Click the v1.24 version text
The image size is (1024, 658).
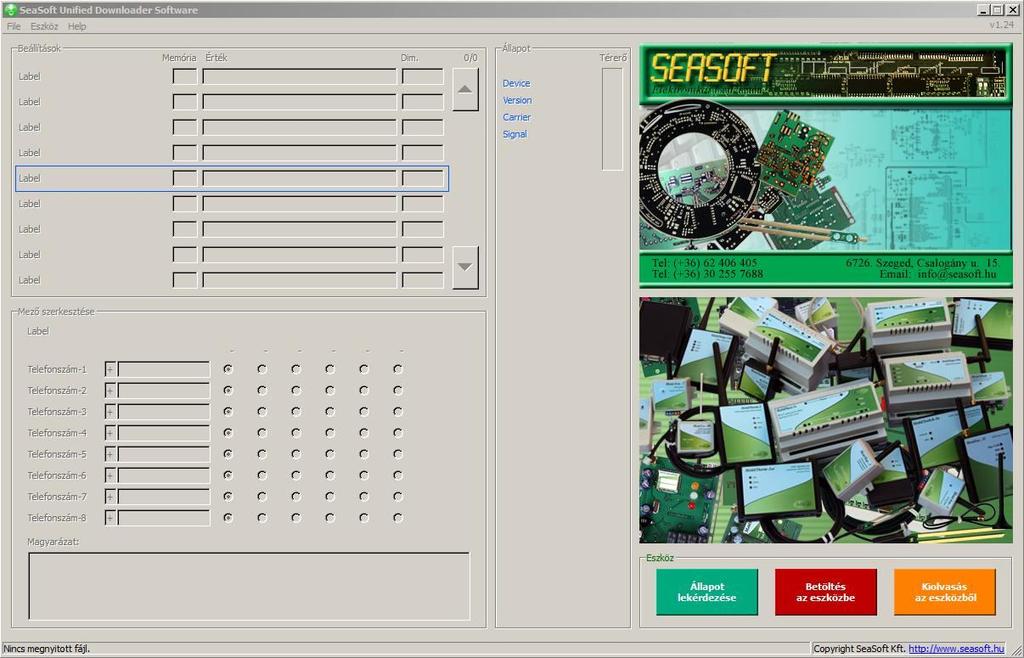pos(1001,25)
